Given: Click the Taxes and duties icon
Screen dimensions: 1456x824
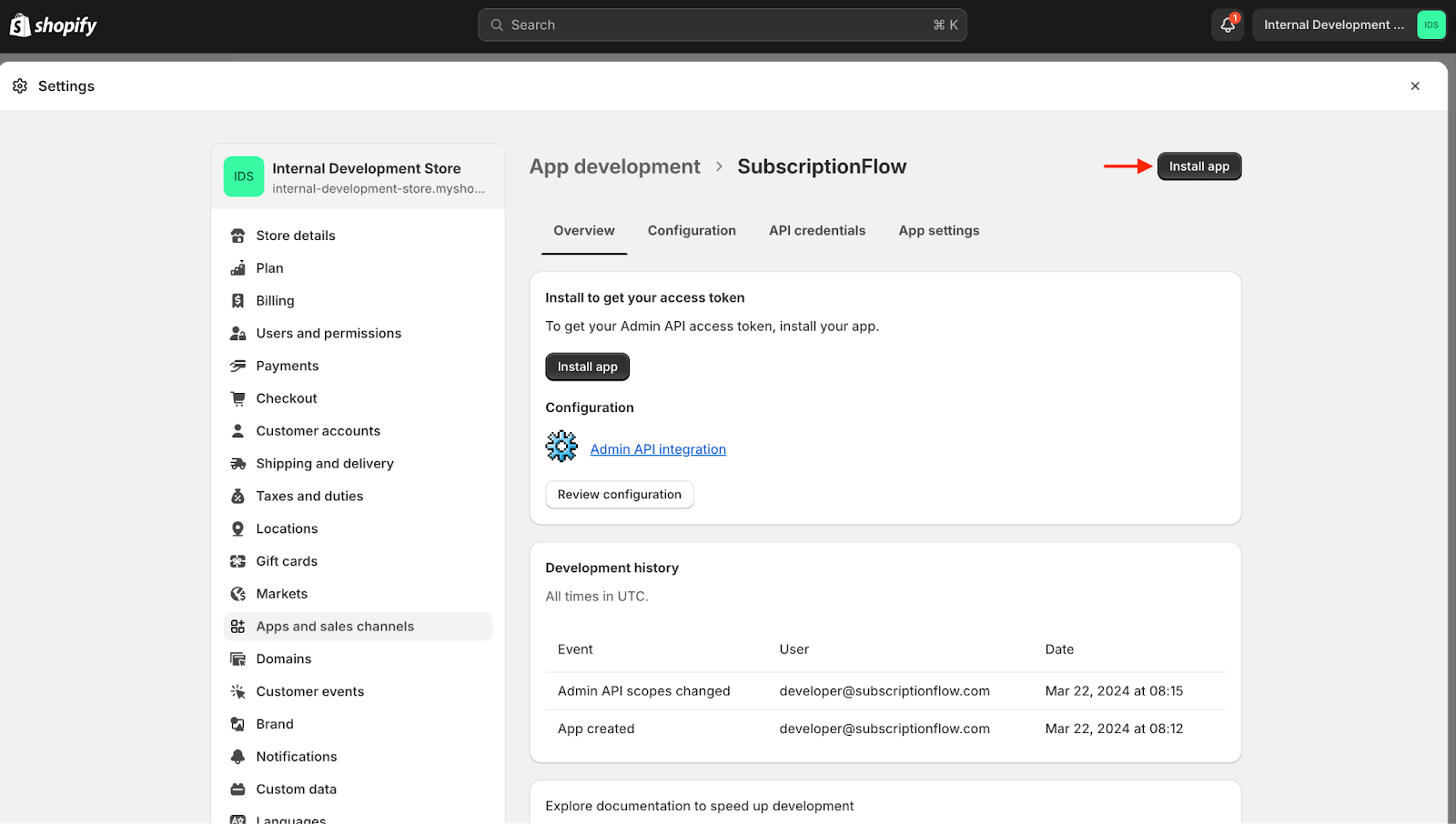Looking at the screenshot, I should click(x=238, y=497).
